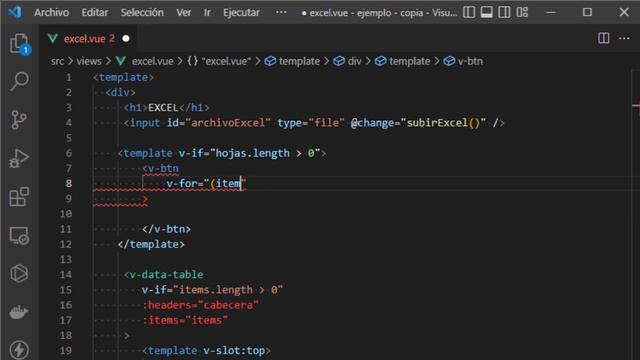640x360 pixels.
Task: Expand hidden menu bar items ellipsis
Action: [x=281, y=12]
